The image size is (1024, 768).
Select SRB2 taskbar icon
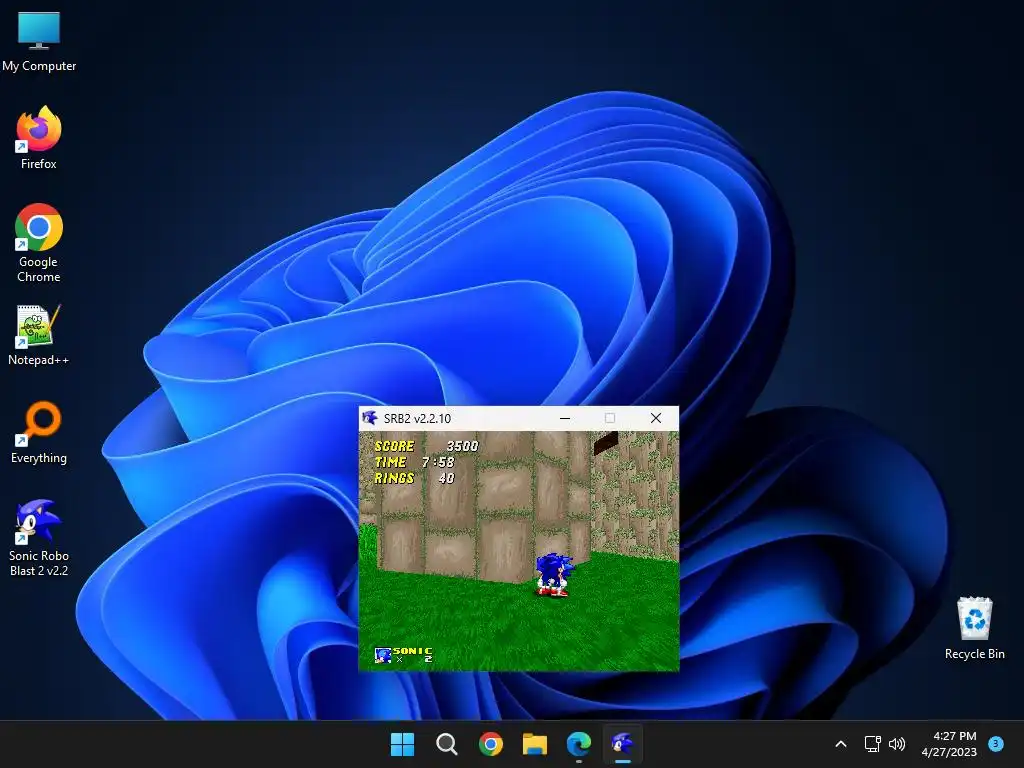coord(622,744)
